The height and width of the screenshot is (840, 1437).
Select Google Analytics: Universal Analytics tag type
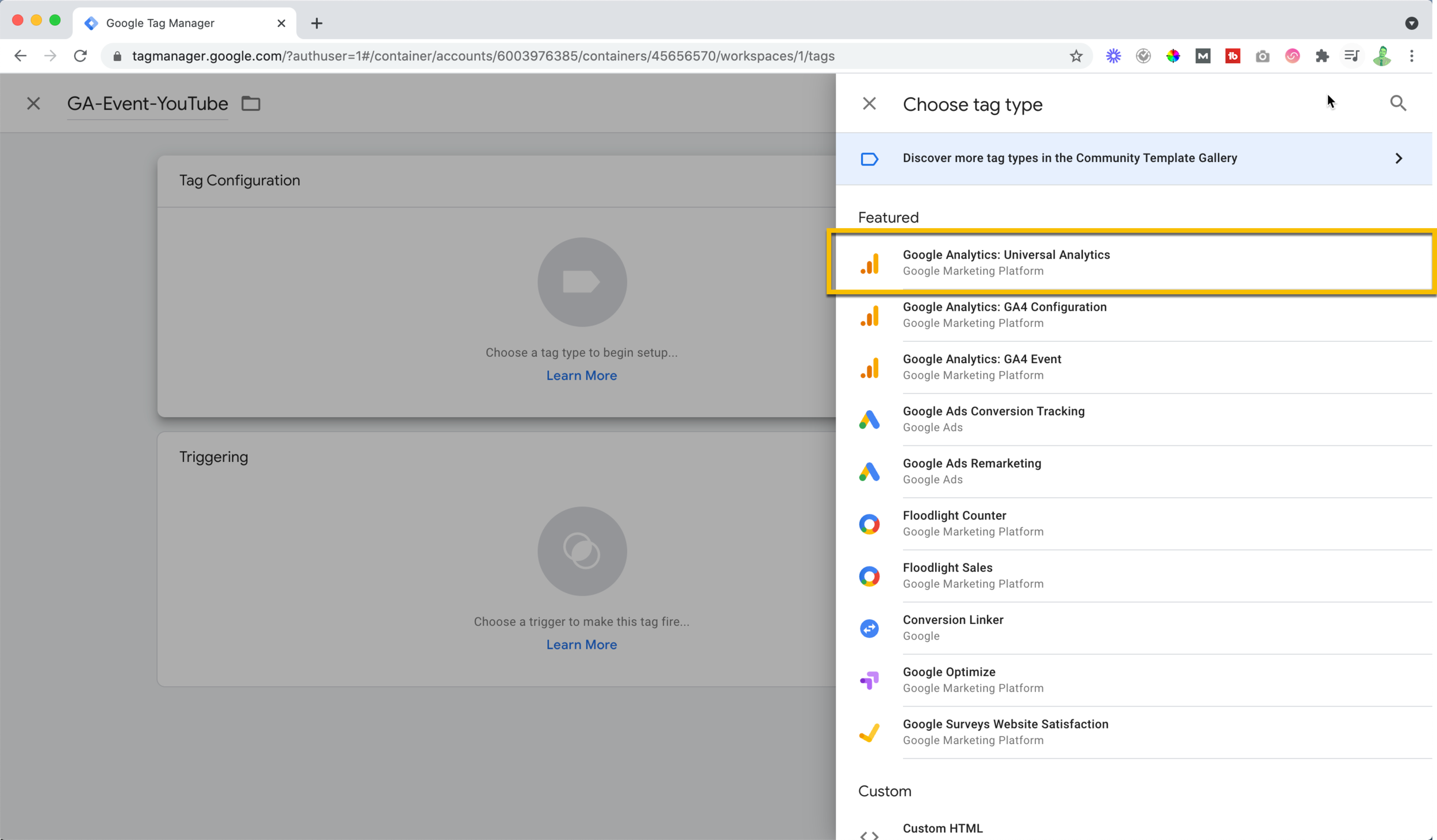(1134, 263)
